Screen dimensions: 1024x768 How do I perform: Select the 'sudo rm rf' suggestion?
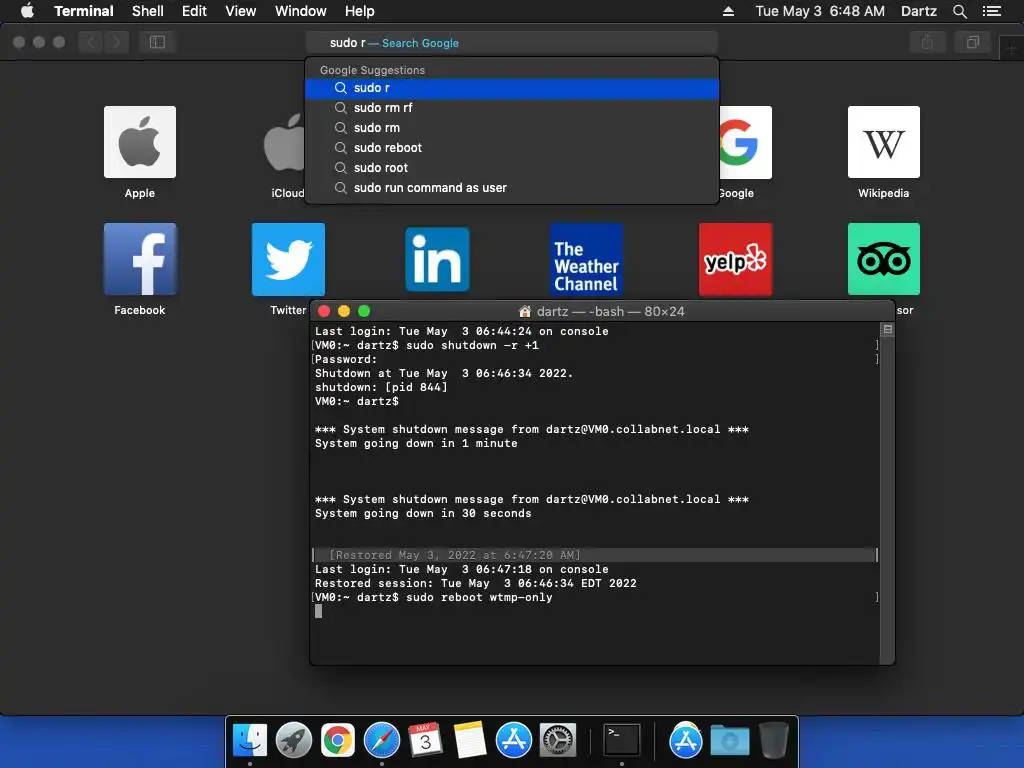point(512,108)
